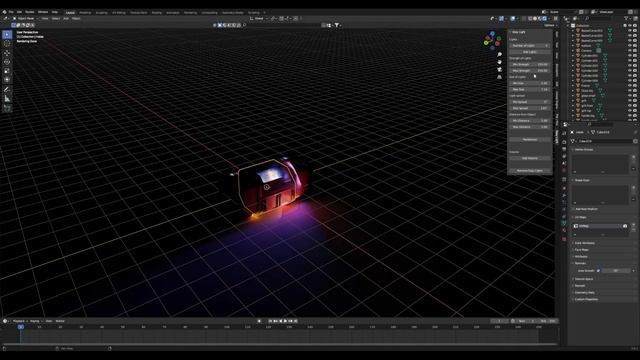Select the Scale tool
Viewport: 640px width, 360px height.
[7, 71]
